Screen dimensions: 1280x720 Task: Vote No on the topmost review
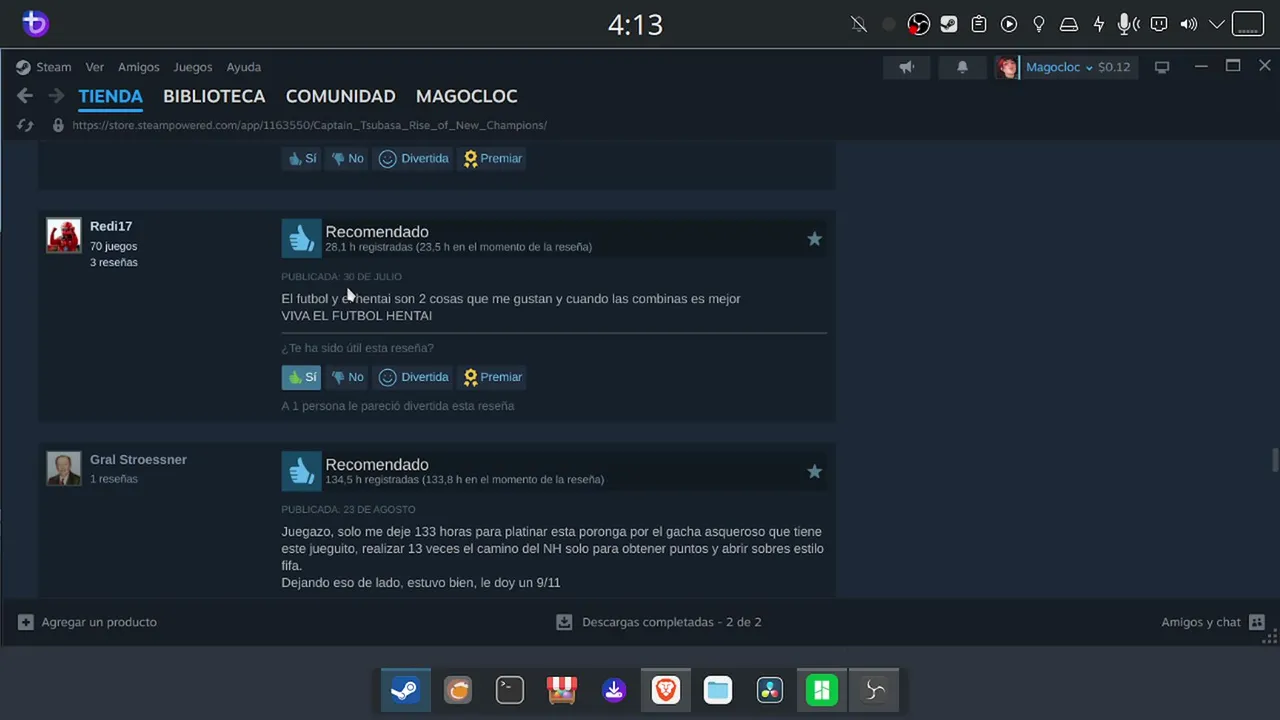point(347,158)
